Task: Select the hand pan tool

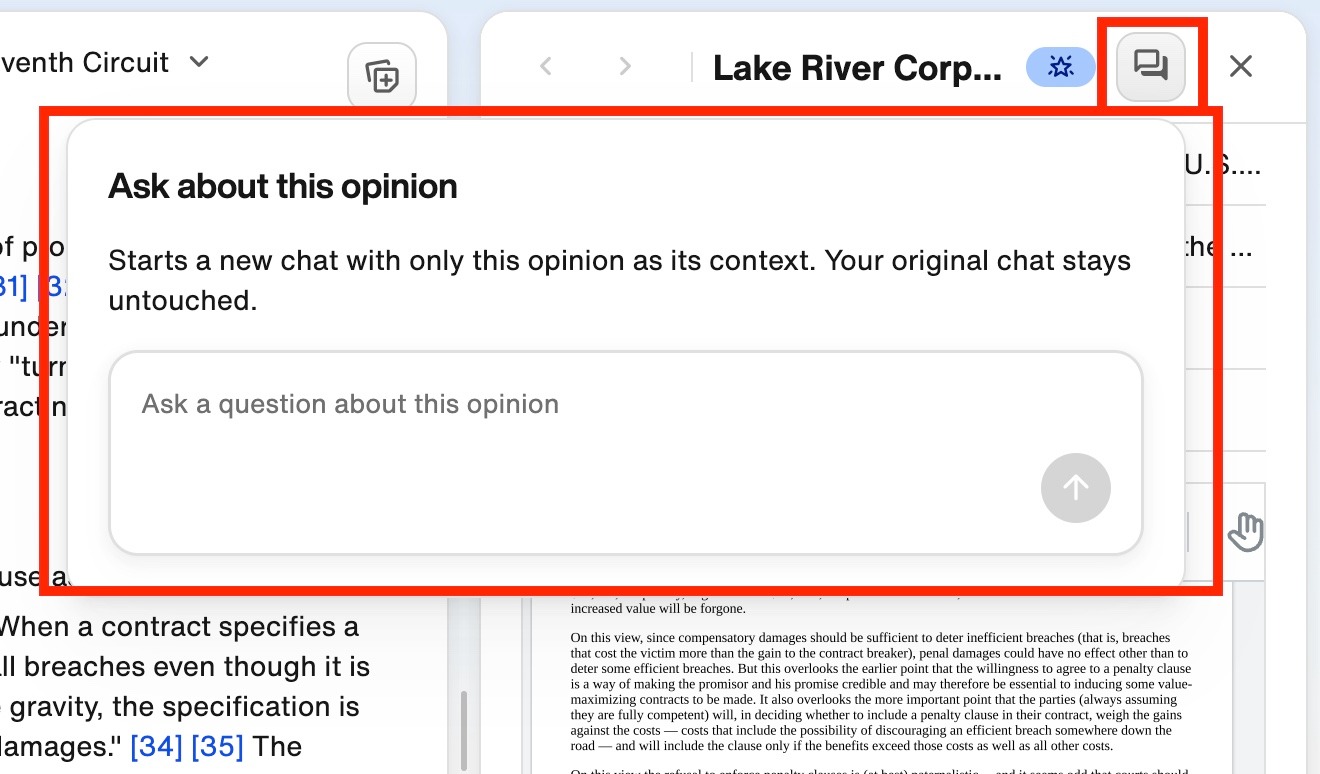Action: (1245, 531)
